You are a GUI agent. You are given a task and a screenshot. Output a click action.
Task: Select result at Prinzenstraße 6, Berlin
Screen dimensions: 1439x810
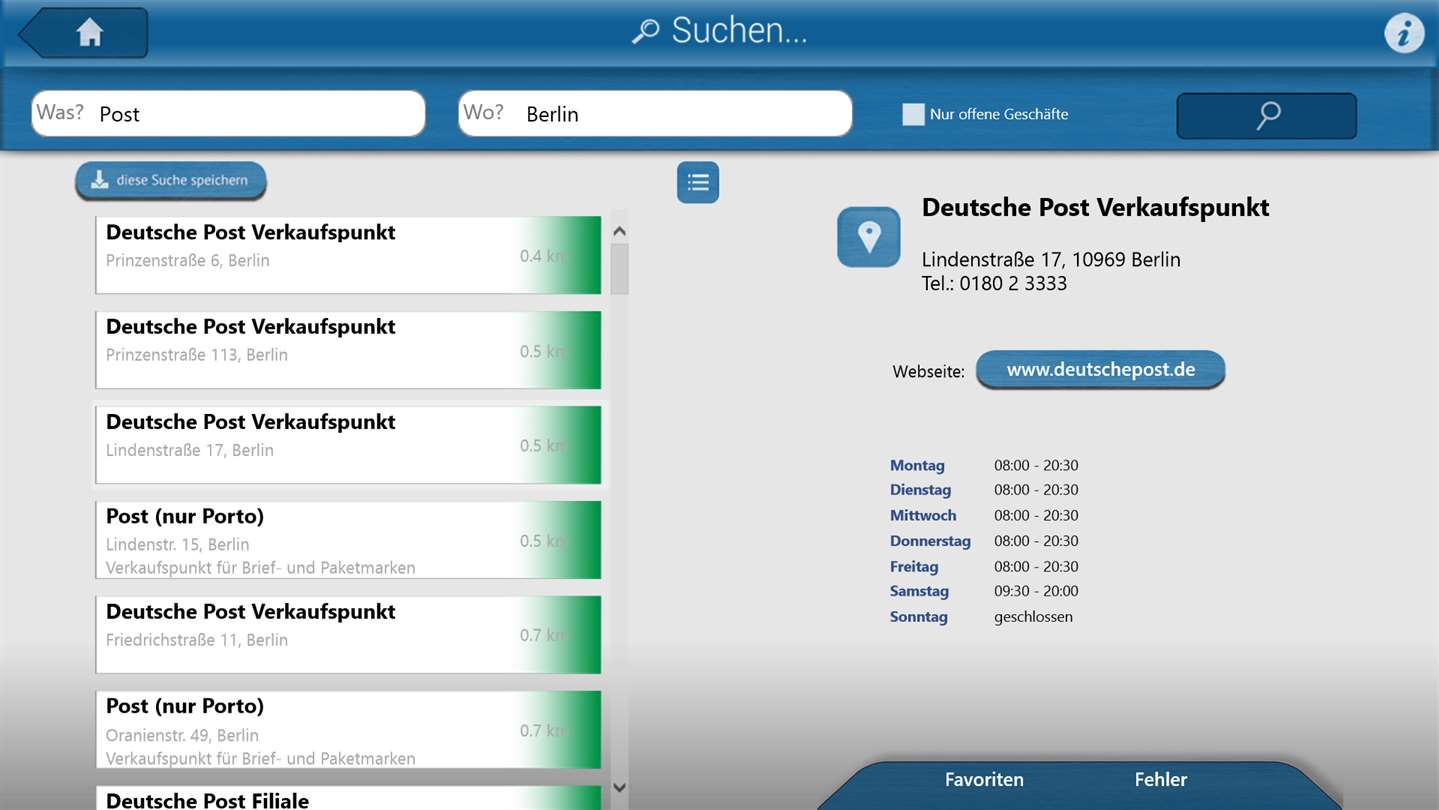(348, 255)
